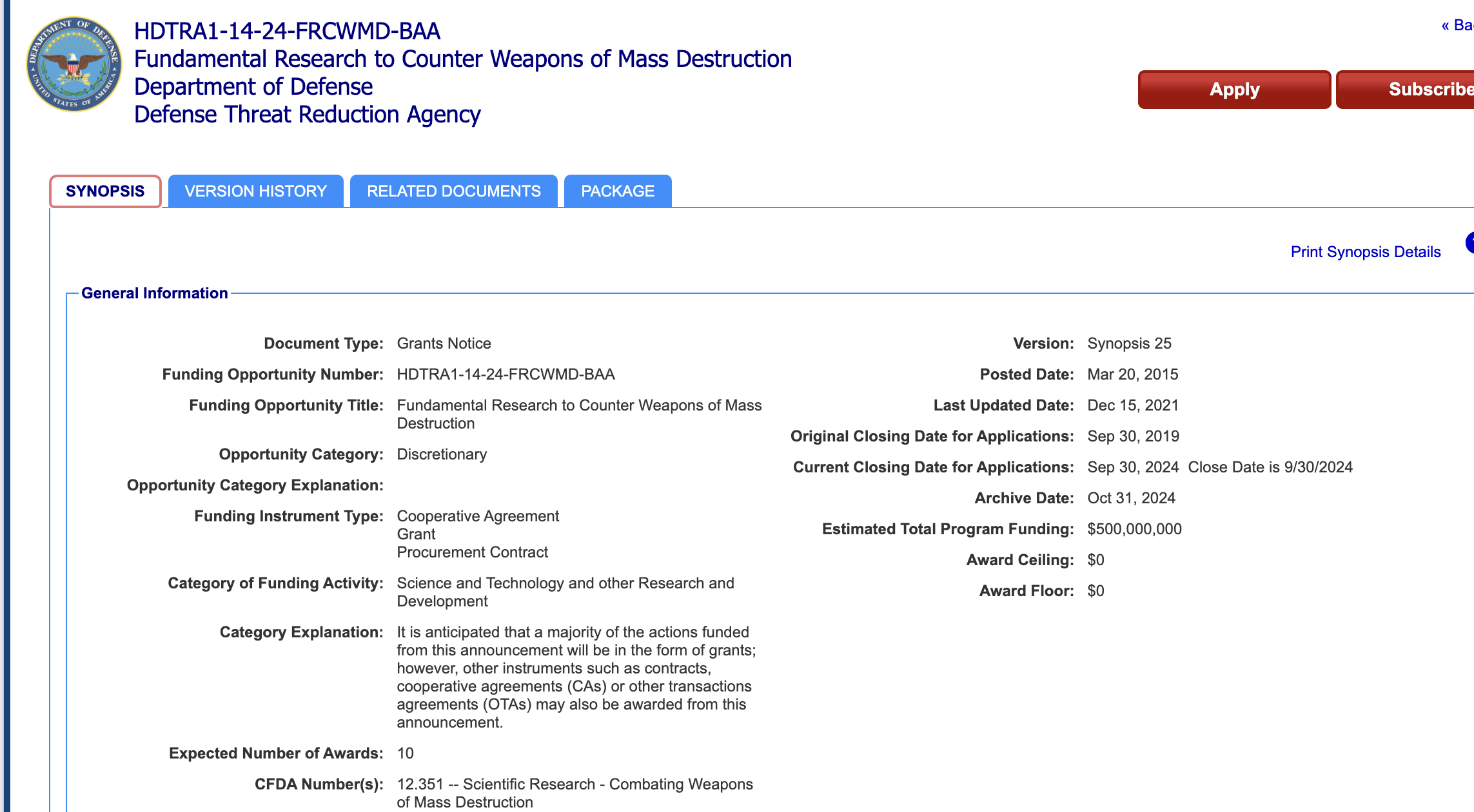Click the heading HDTRA1-14-24-FRCWMD-BAA at the top
The width and height of the screenshot is (1474, 812).
(x=287, y=31)
